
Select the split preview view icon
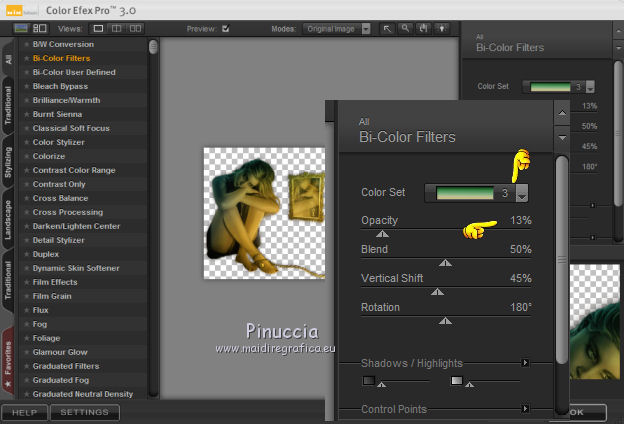(116, 29)
